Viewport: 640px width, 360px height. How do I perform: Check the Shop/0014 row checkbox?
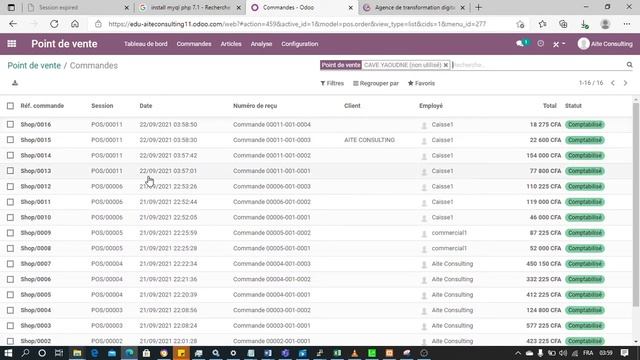point(10,156)
